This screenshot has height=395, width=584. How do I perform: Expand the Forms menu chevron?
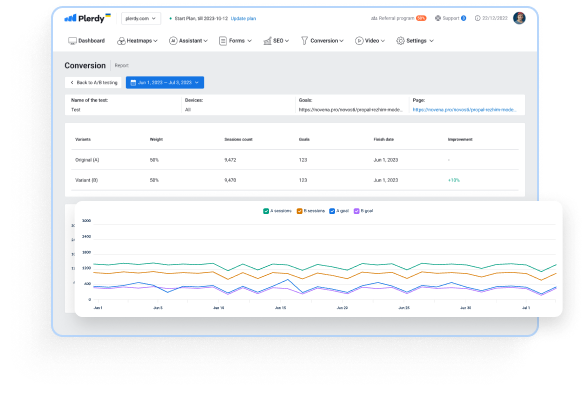(x=250, y=41)
